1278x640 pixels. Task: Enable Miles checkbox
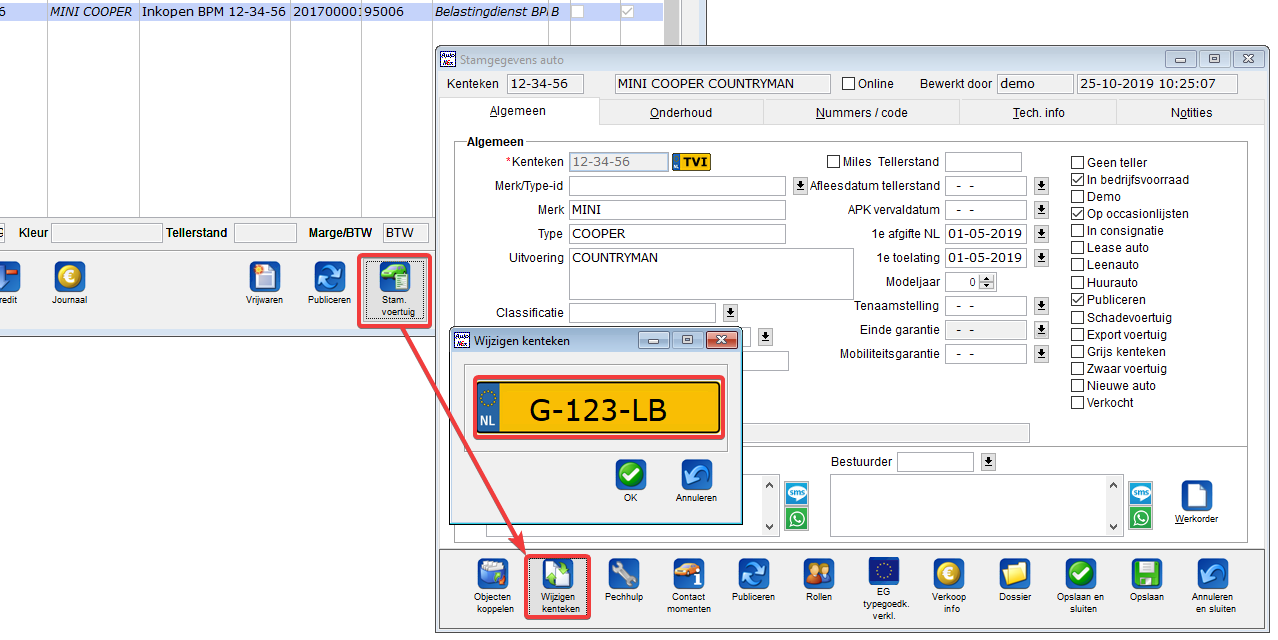click(x=834, y=162)
